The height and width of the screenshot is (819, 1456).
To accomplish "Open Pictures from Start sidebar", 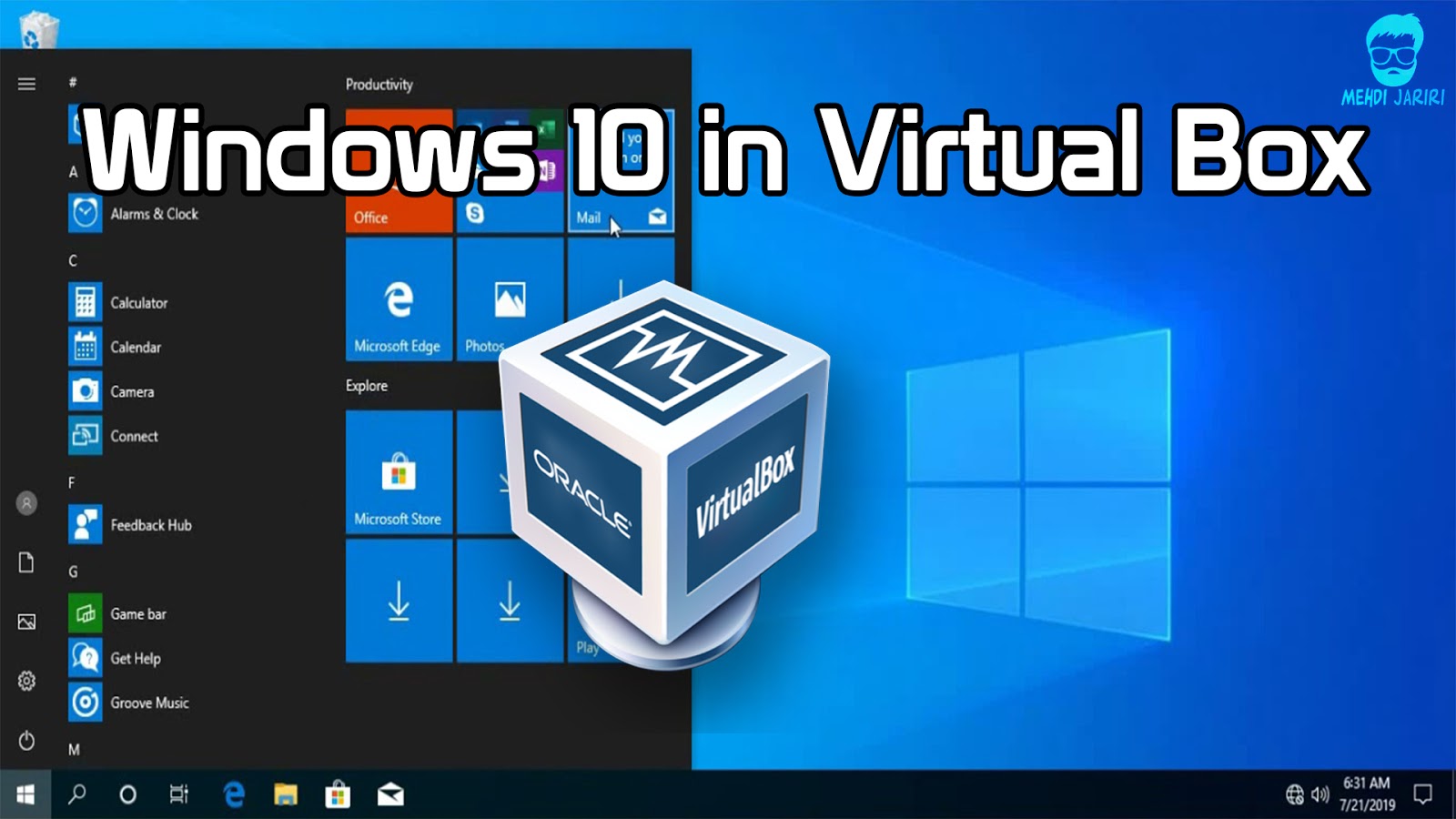I will 26,622.
